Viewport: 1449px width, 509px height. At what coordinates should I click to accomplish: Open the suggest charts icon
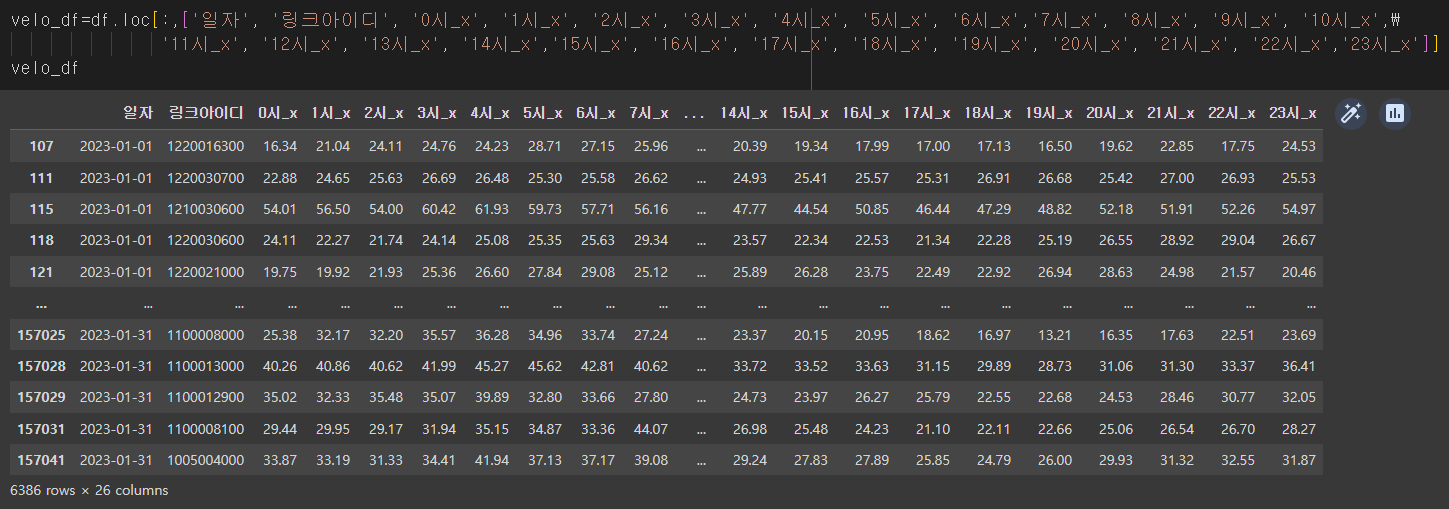pos(1395,113)
